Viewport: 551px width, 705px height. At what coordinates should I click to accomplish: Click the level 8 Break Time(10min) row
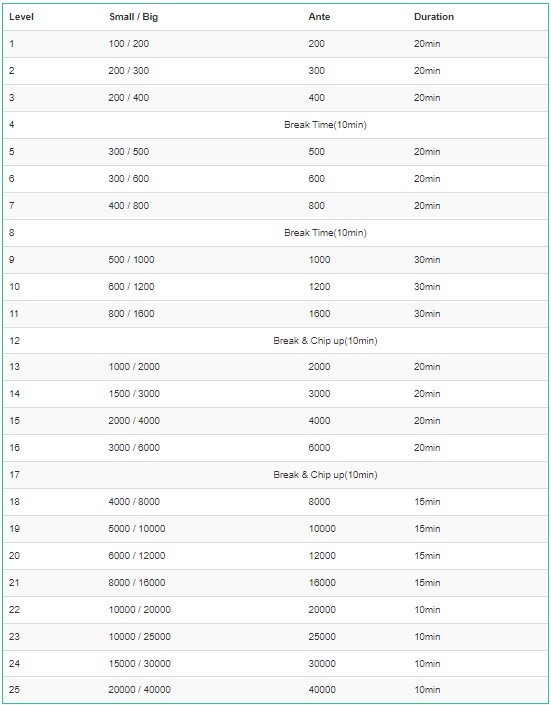pos(276,233)
